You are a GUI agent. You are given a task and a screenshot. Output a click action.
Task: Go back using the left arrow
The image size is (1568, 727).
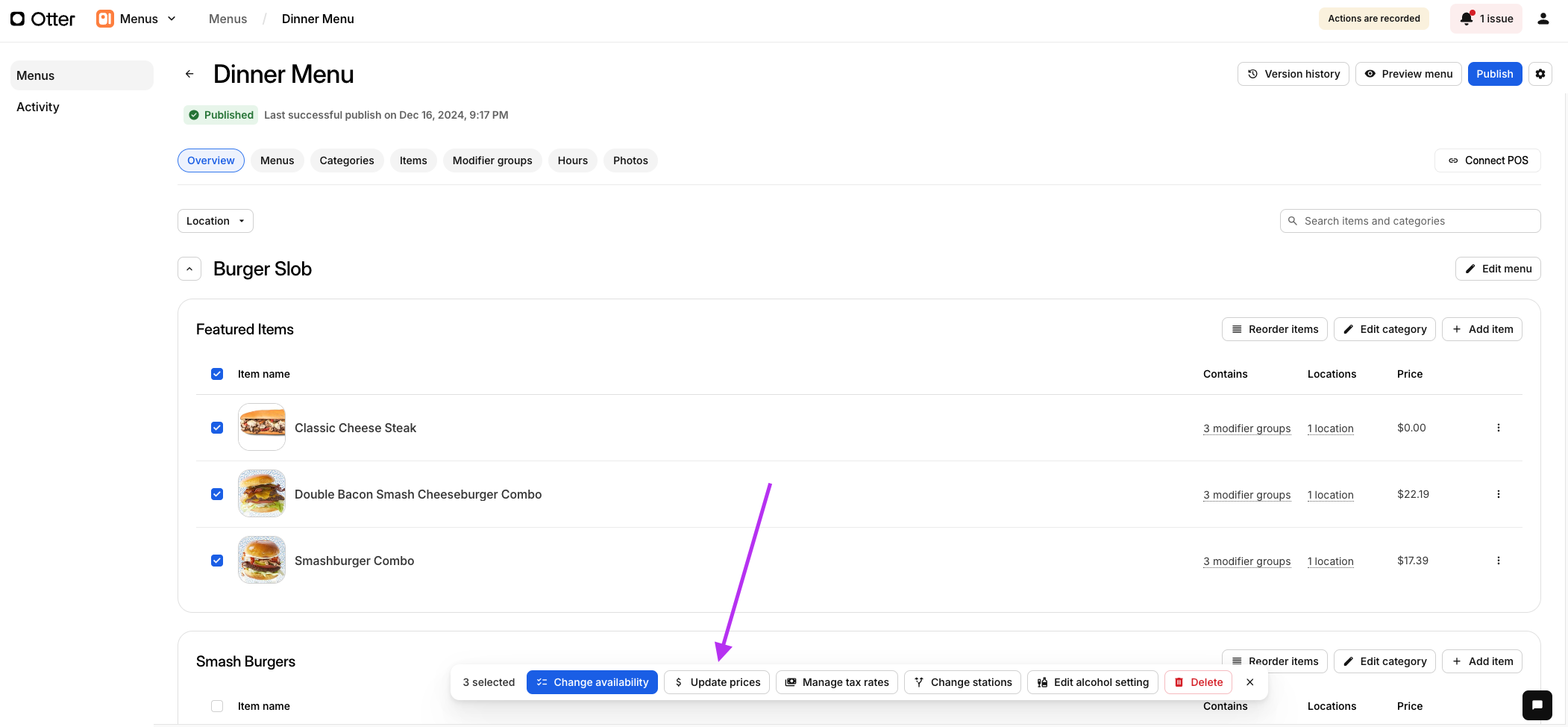[x=189, y=74]
